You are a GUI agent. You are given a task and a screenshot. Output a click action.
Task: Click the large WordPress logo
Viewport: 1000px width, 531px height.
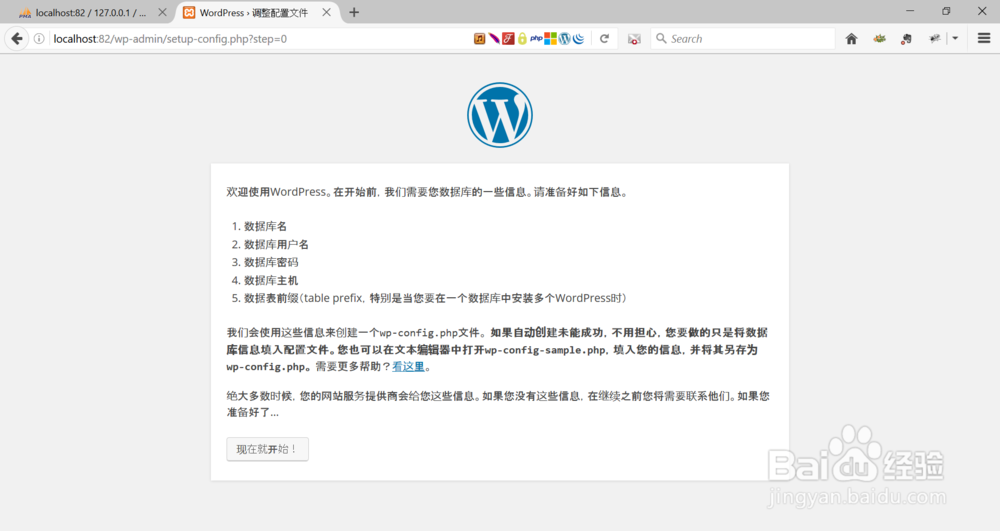[500, 115]
